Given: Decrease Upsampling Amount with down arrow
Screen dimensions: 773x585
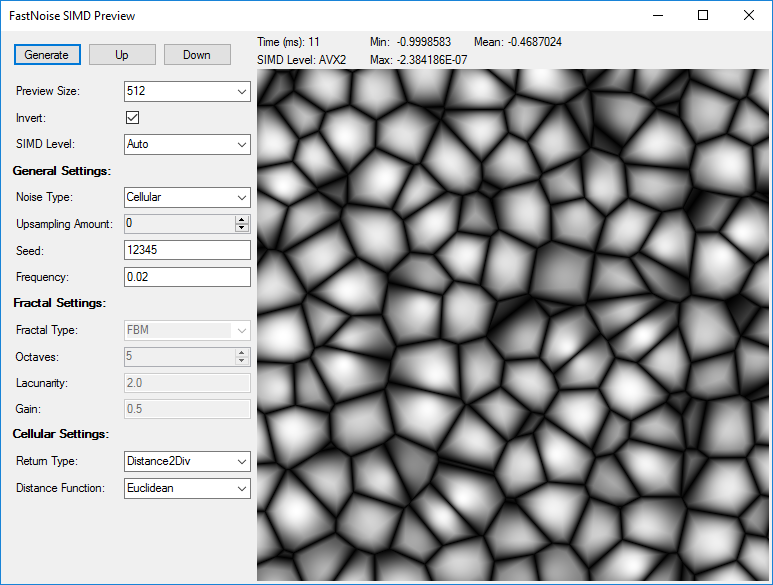Looking at the screenshot, I should pos(241,228).
